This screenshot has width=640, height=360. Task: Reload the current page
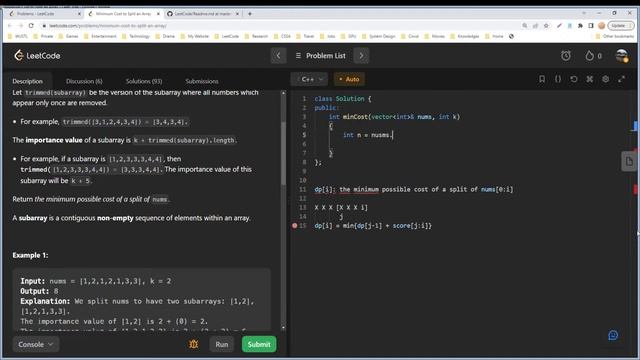click(x=31, y=25)
